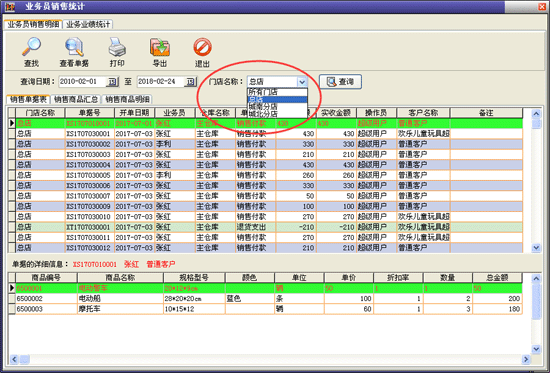Open the 销售单据表 tab
This screenshot has height=373, width=550.
(28, 99)
